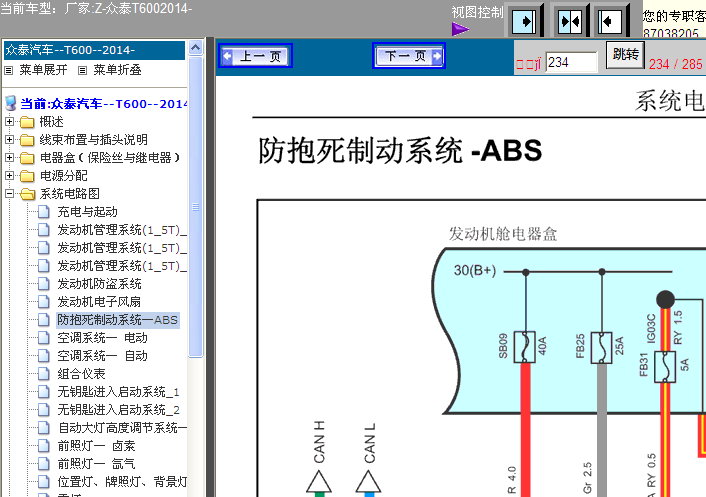Click computer icon beside 当前:众泰汽车

click(11, 104)
